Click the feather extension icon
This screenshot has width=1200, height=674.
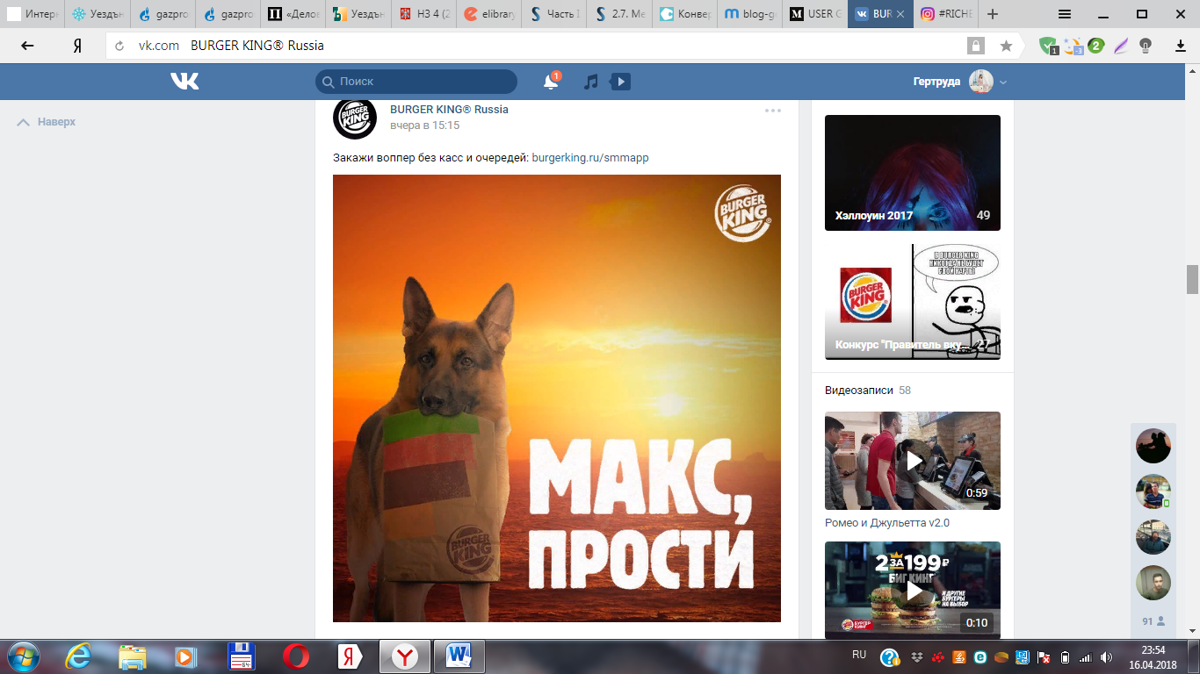tap(1122, 46)
